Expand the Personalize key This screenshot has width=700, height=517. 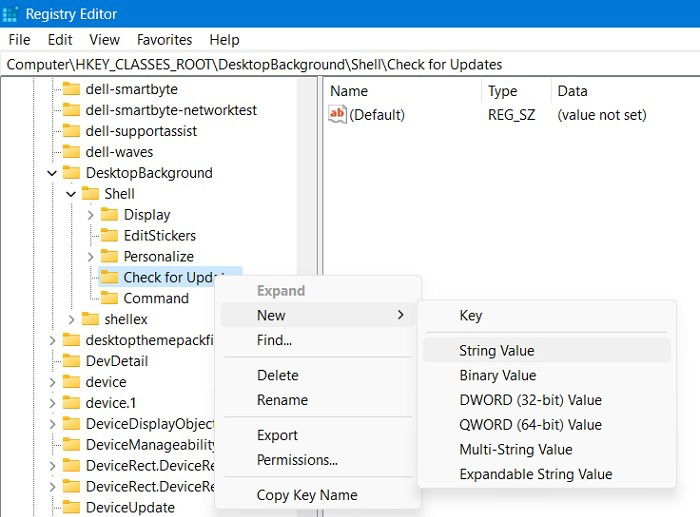pyautogui.click(x=90, y=257)
